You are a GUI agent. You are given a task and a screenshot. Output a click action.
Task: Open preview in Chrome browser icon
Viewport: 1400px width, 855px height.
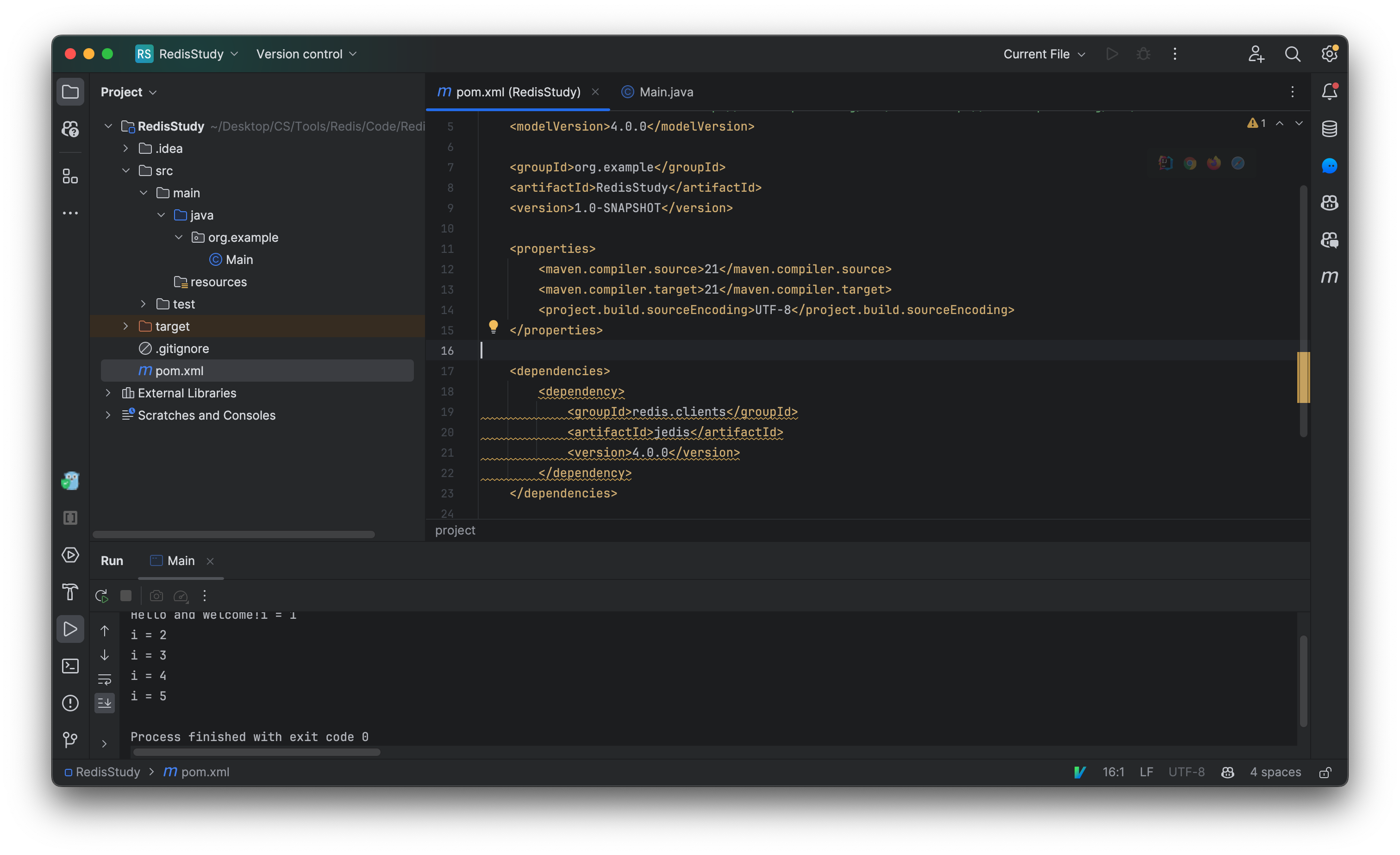1190,163
